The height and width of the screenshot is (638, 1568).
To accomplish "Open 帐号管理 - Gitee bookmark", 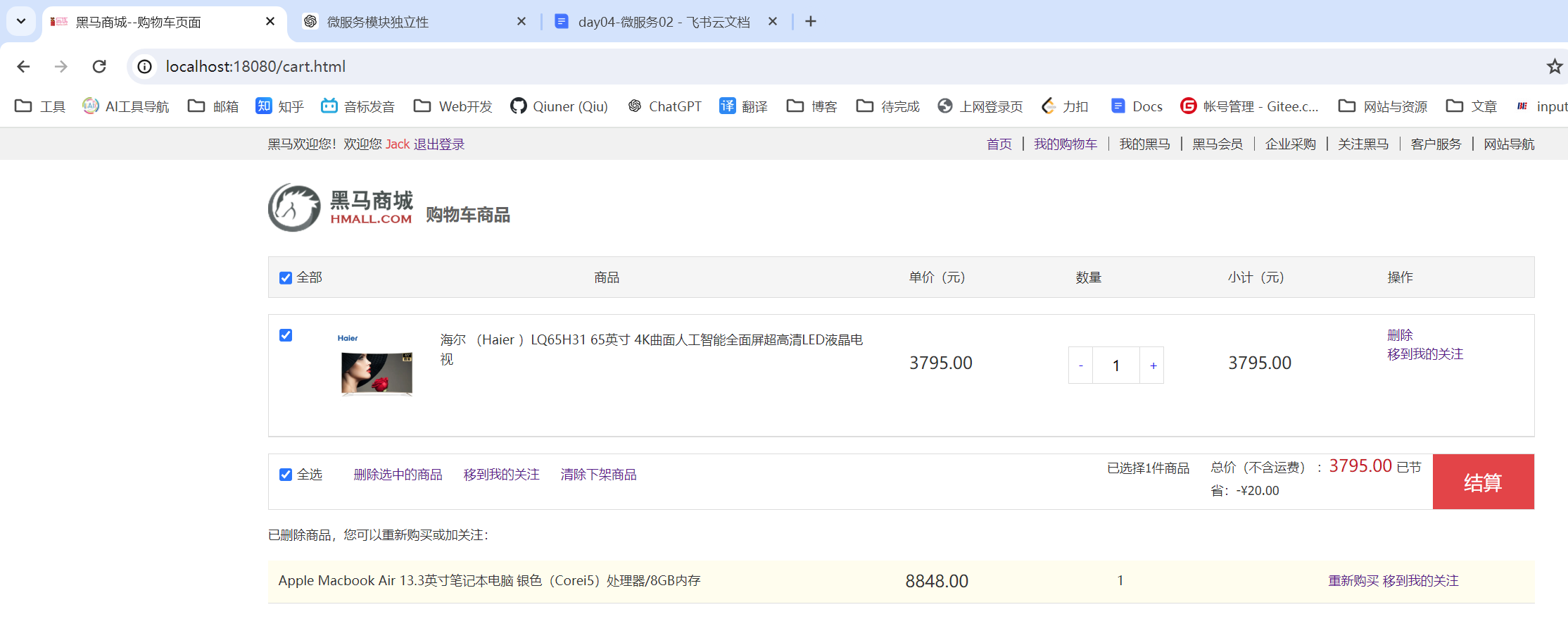I will [1250, 106].
